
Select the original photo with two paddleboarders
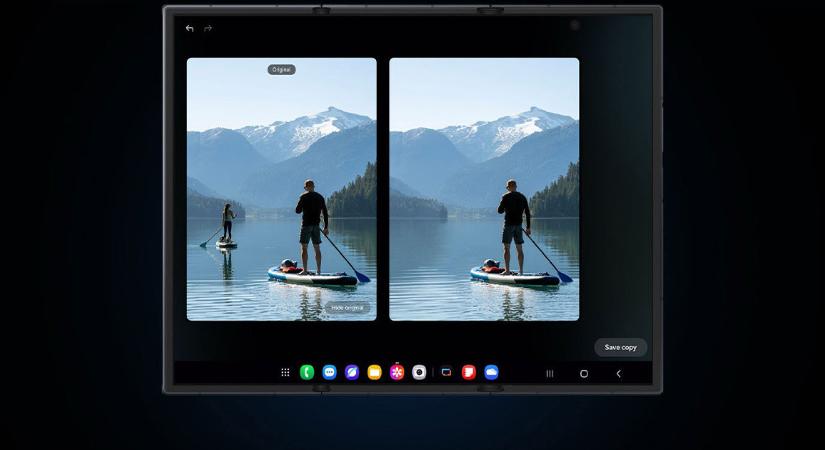[x=282, y=190]
